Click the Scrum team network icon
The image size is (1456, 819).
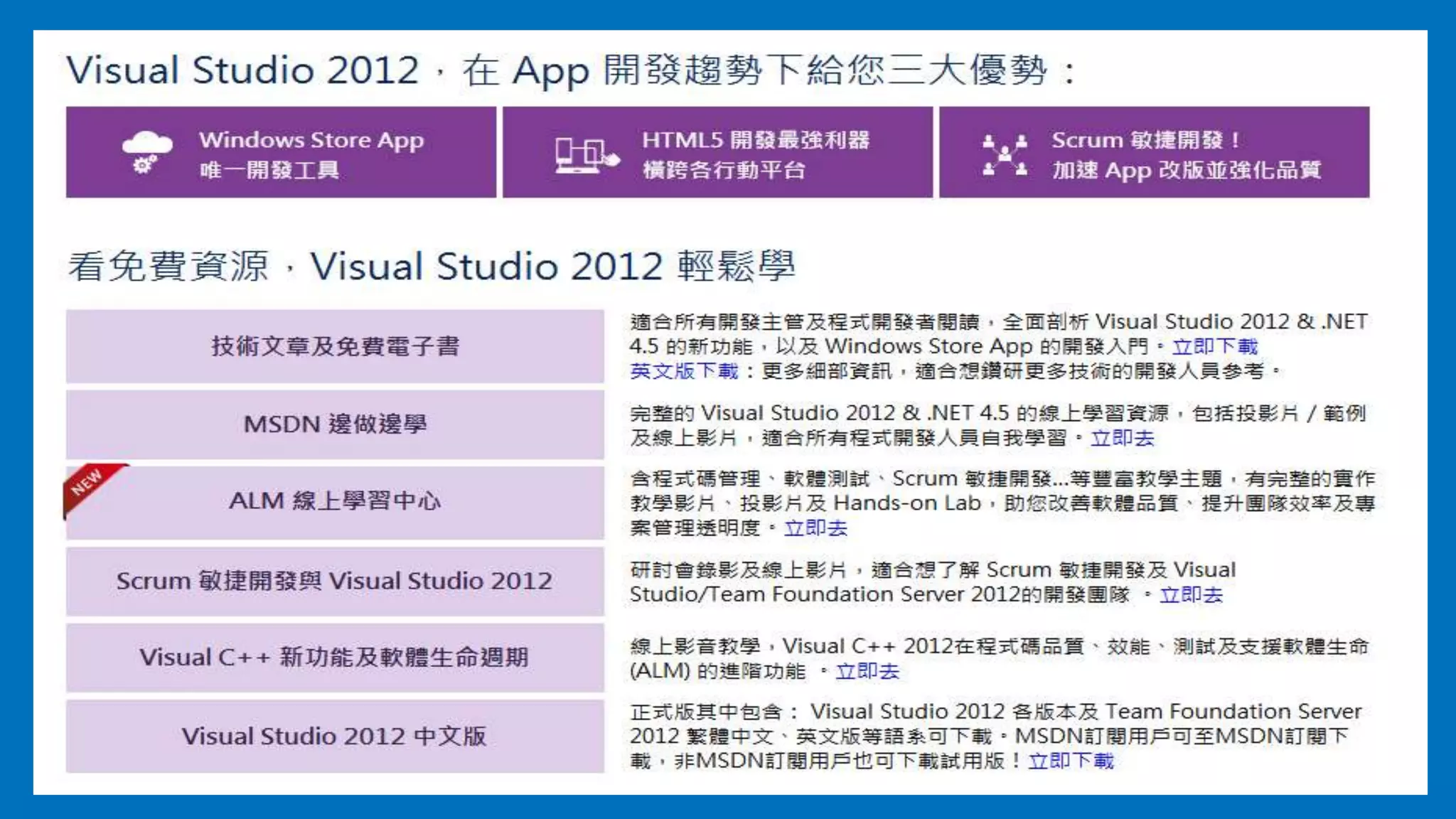1005,154
